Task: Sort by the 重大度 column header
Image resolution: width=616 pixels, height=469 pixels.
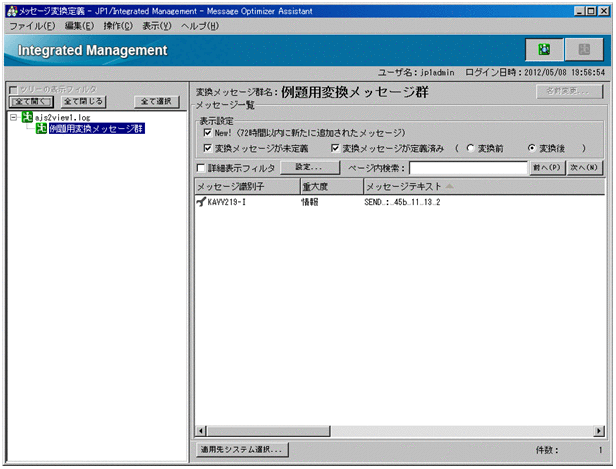Action: click(330, 186)
